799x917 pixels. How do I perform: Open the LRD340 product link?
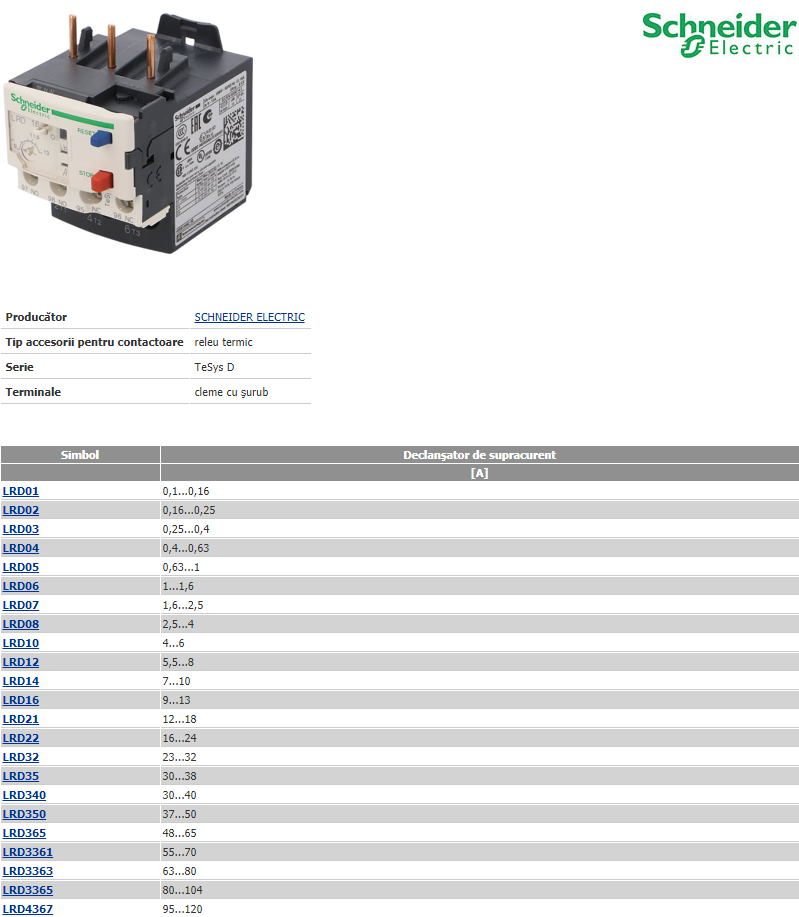click(x=25, y=795)
